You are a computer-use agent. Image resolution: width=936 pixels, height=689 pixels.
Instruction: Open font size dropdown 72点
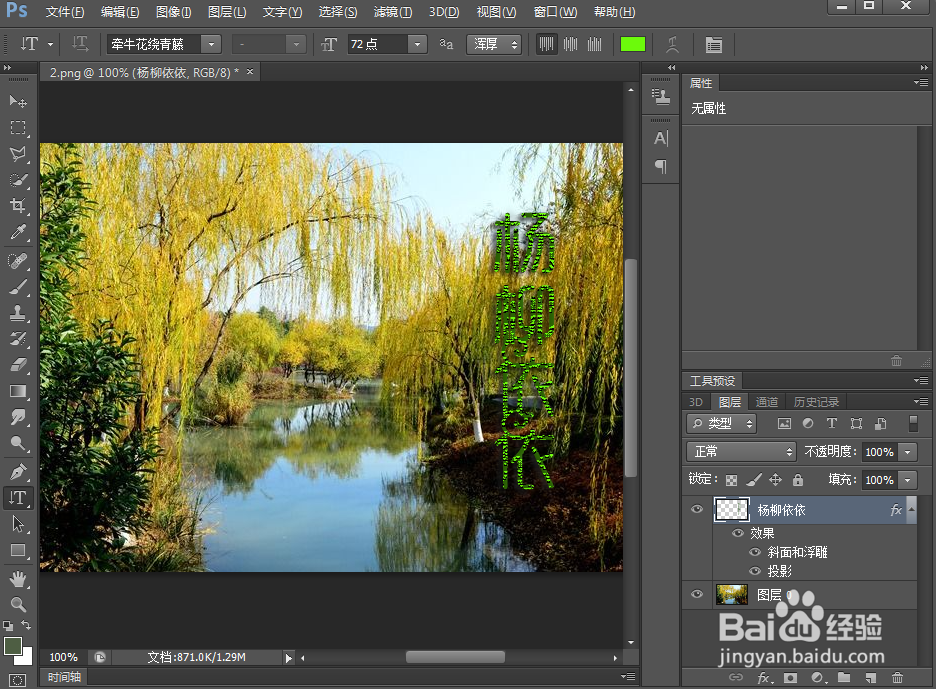[417, 44]
